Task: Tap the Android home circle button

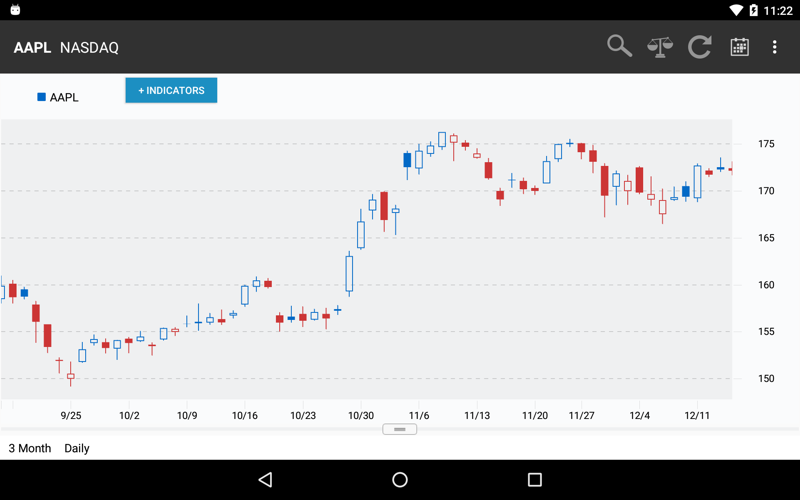Action: coord(400,480)
